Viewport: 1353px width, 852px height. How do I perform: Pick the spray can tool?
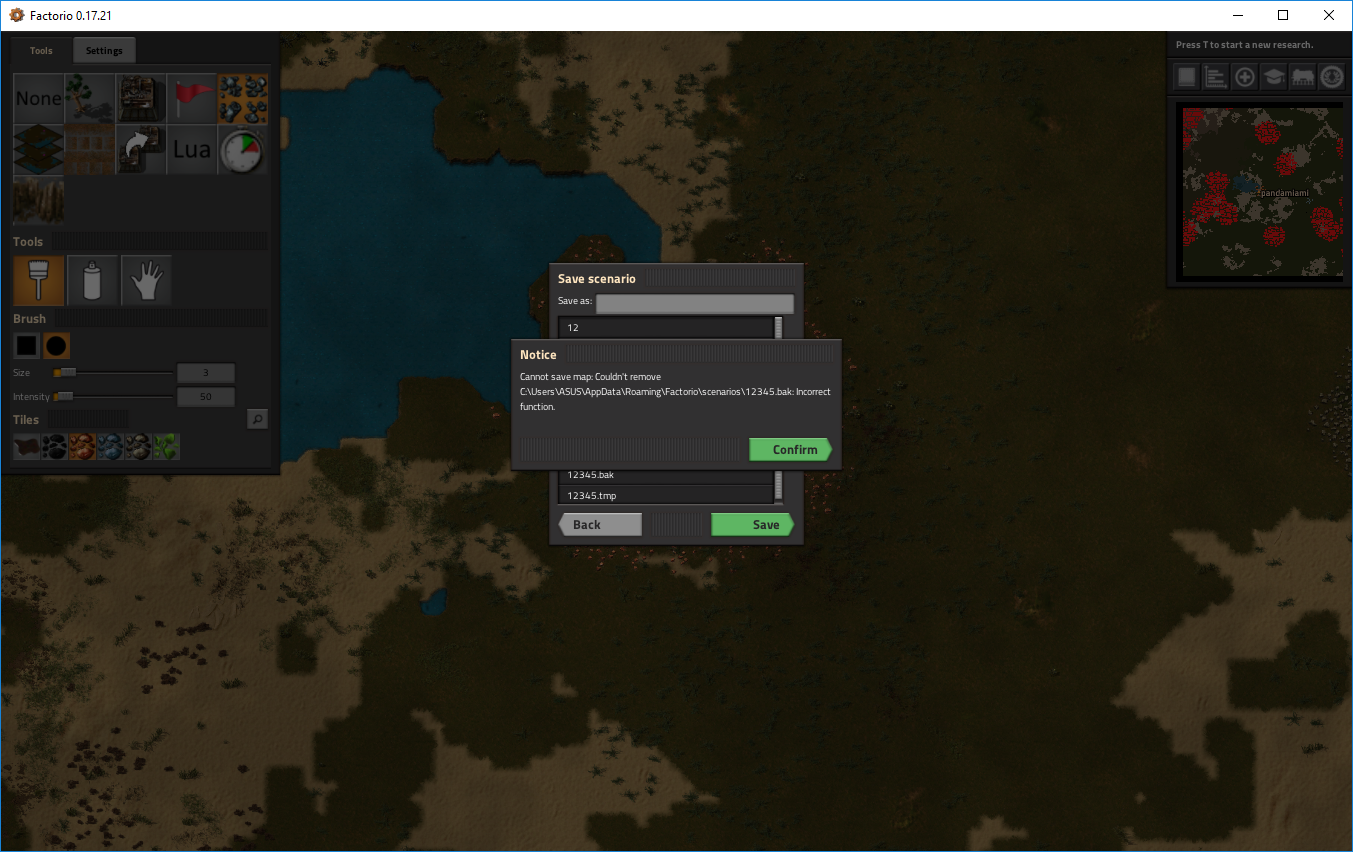pyautogui.click(x=92, y=280)
